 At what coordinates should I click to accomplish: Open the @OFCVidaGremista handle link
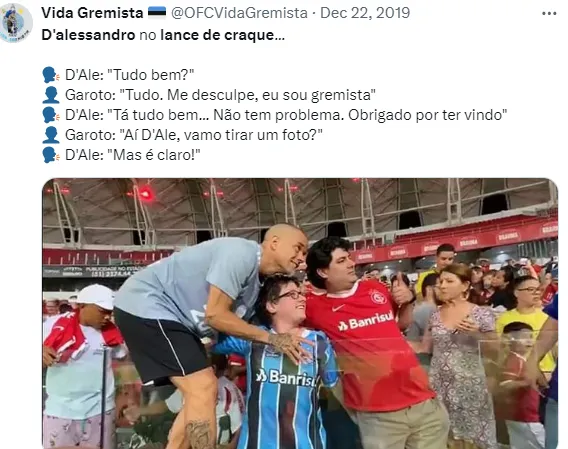pyautogui.click(x=239, y=13)
